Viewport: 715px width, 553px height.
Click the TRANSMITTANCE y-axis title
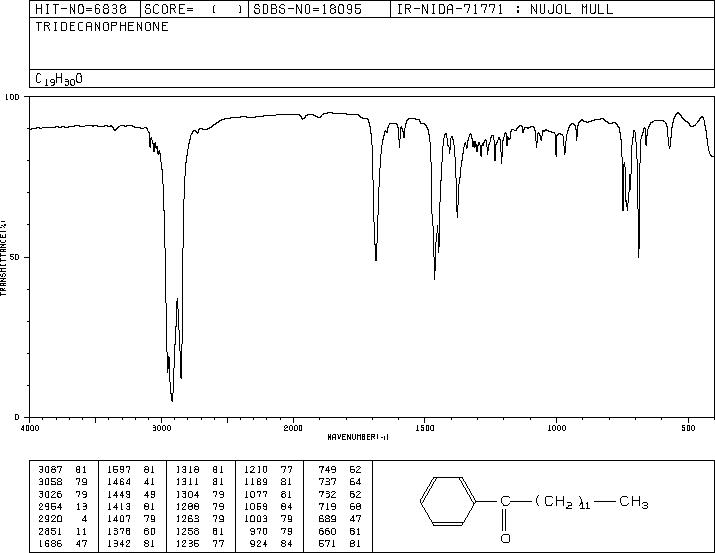coord(4,257)
